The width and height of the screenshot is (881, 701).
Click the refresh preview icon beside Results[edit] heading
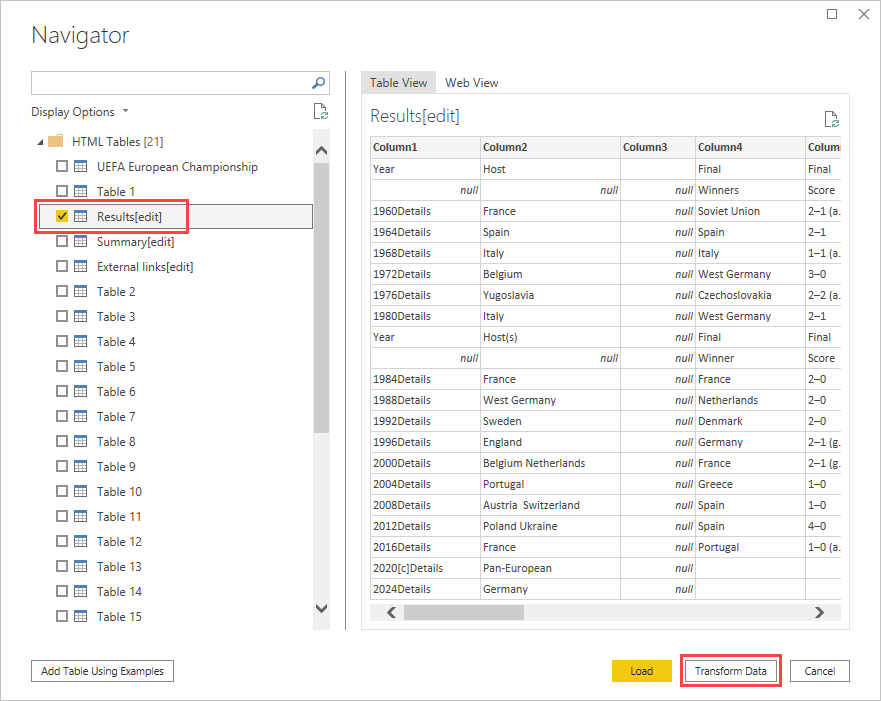(832, 119)
